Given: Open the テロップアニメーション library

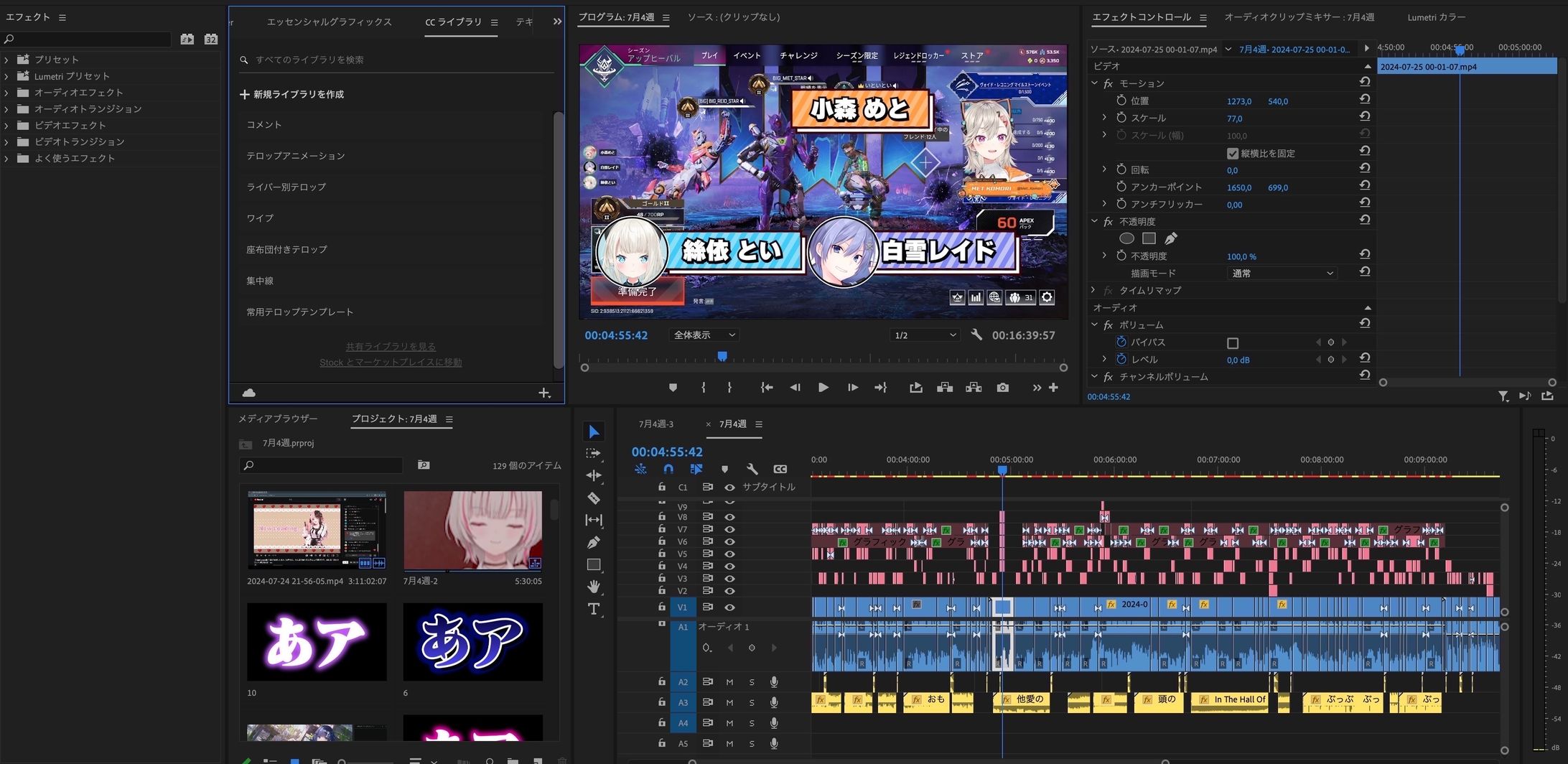Looking at the screenshot, I should click(x=296, y=156).
